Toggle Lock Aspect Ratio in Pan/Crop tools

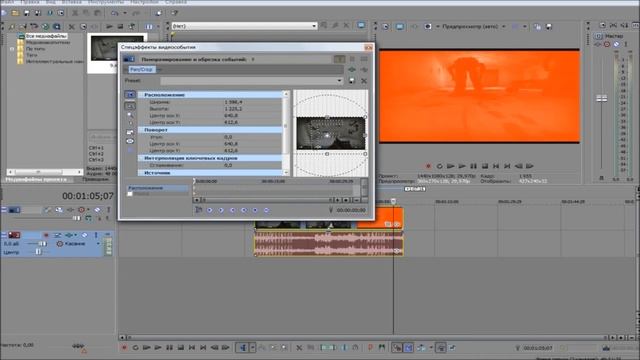tap(130, 132)
